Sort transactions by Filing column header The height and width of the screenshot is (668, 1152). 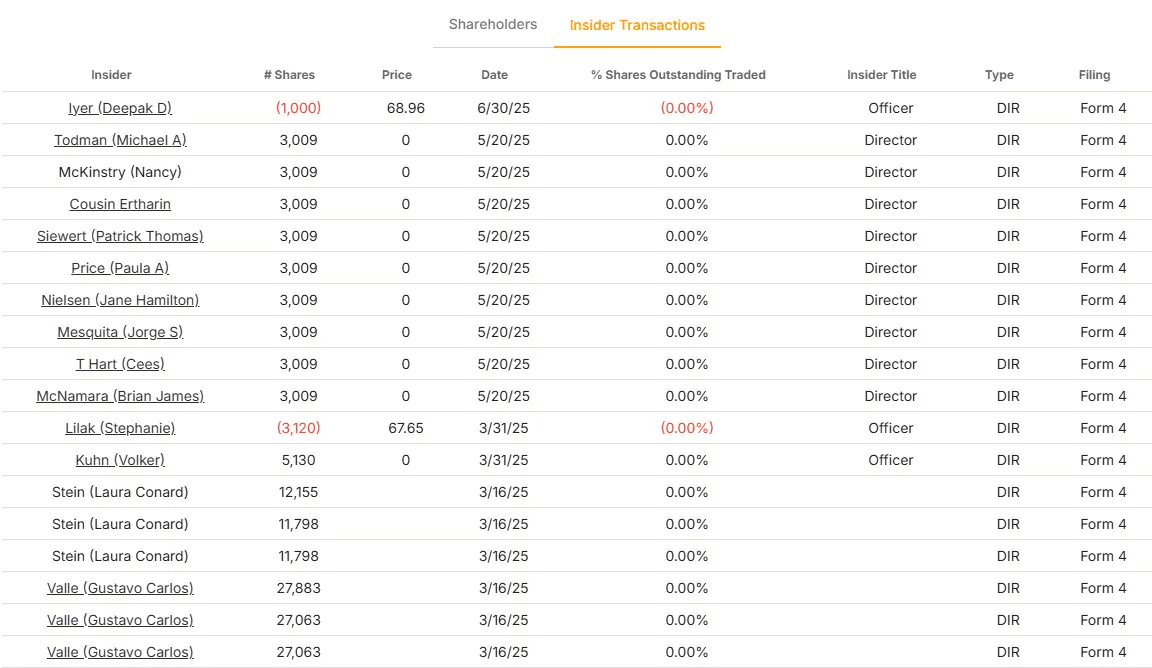click(1094, 75)
